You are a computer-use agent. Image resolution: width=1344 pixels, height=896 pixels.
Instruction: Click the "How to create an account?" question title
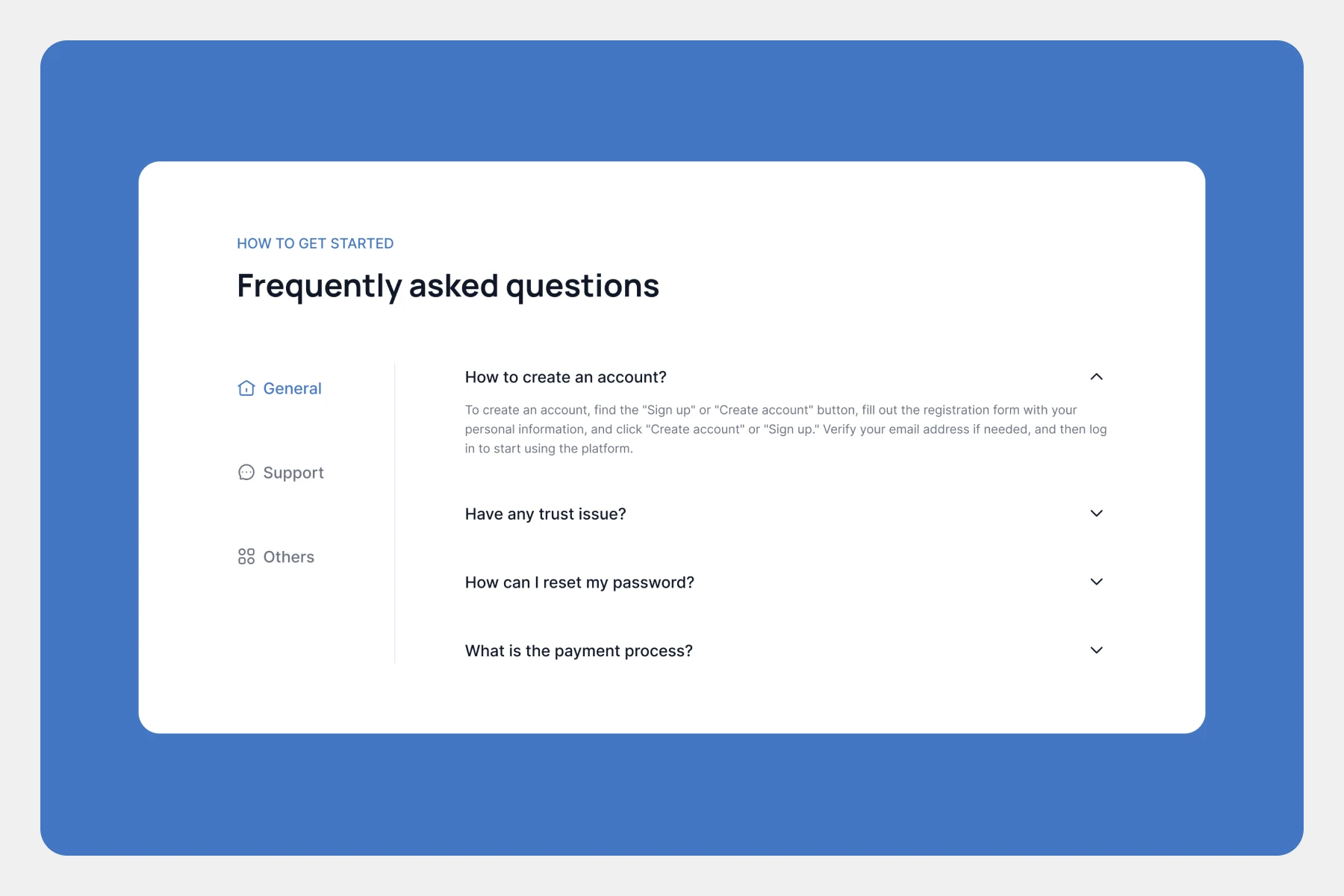(x=565, y=377)
